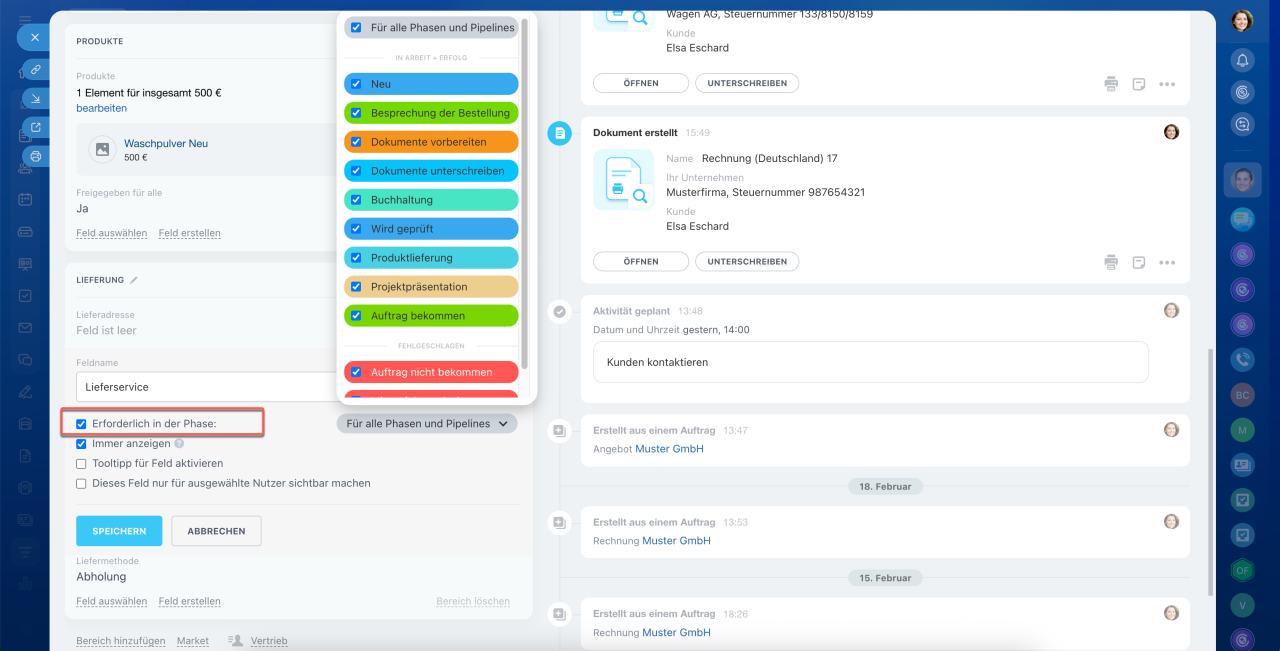Open the Waschpulver Neu product image placeholder

pos(101,149)
